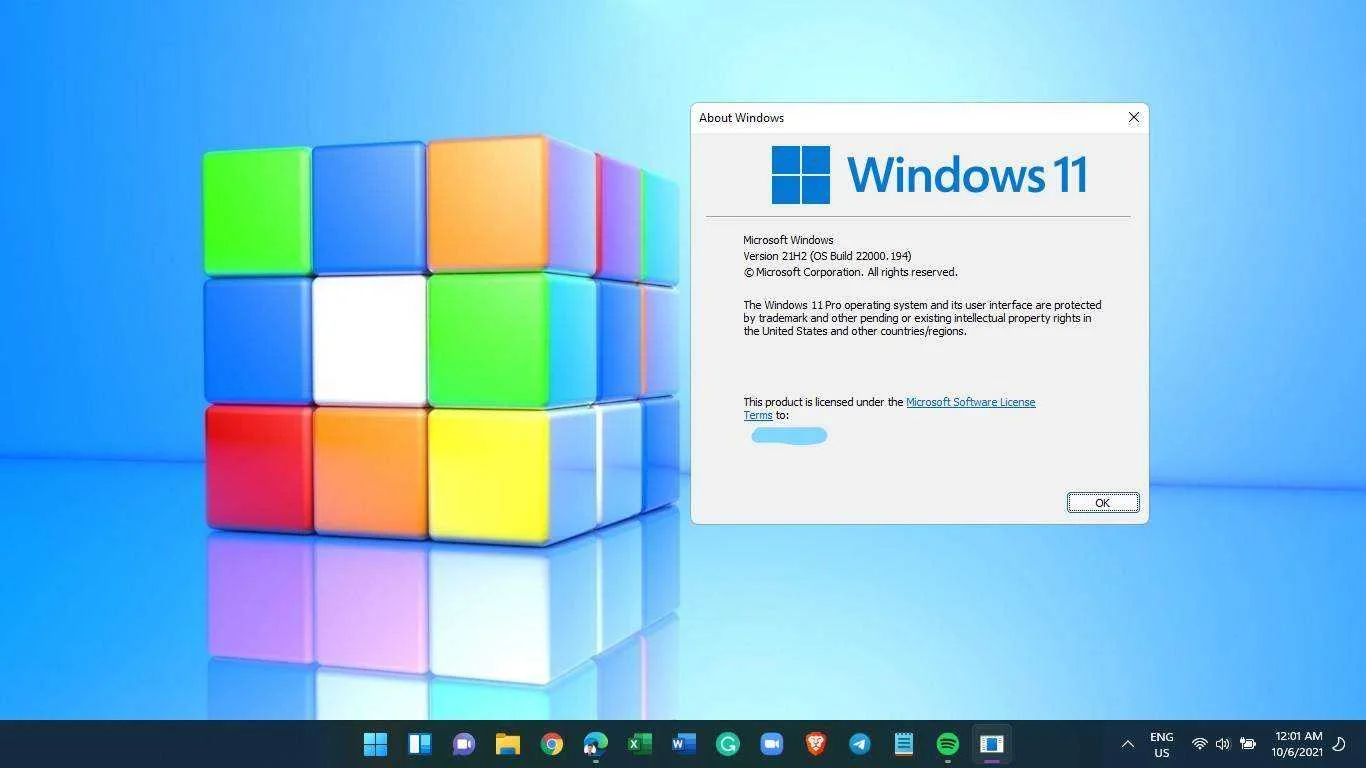Viewport: 1366px width, 768px height.
Task: Click the battery status tray icon
Action: [1248, 744]
